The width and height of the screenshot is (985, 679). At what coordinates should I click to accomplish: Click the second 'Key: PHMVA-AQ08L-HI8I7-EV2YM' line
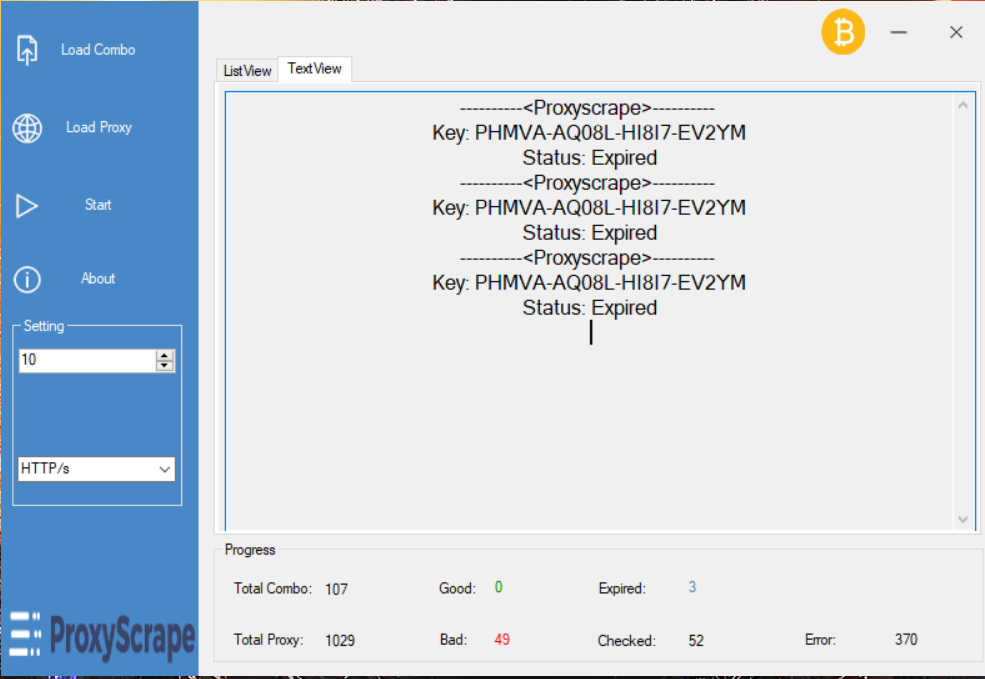coord(589,207)
